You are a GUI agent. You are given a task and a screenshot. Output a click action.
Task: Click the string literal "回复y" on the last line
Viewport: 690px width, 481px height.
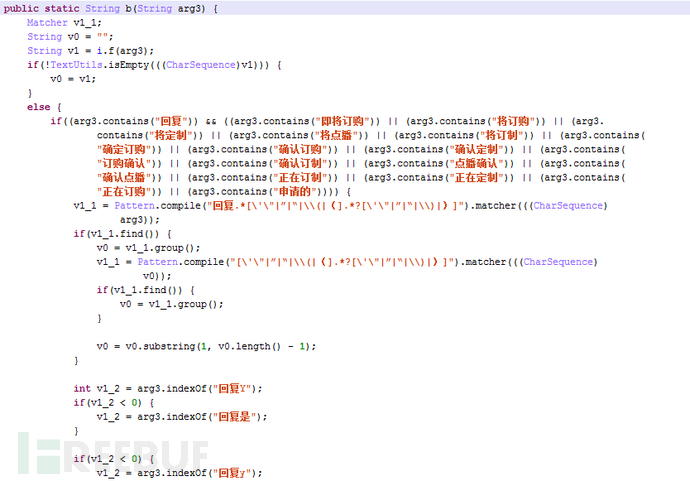click(x=232, y=473)
